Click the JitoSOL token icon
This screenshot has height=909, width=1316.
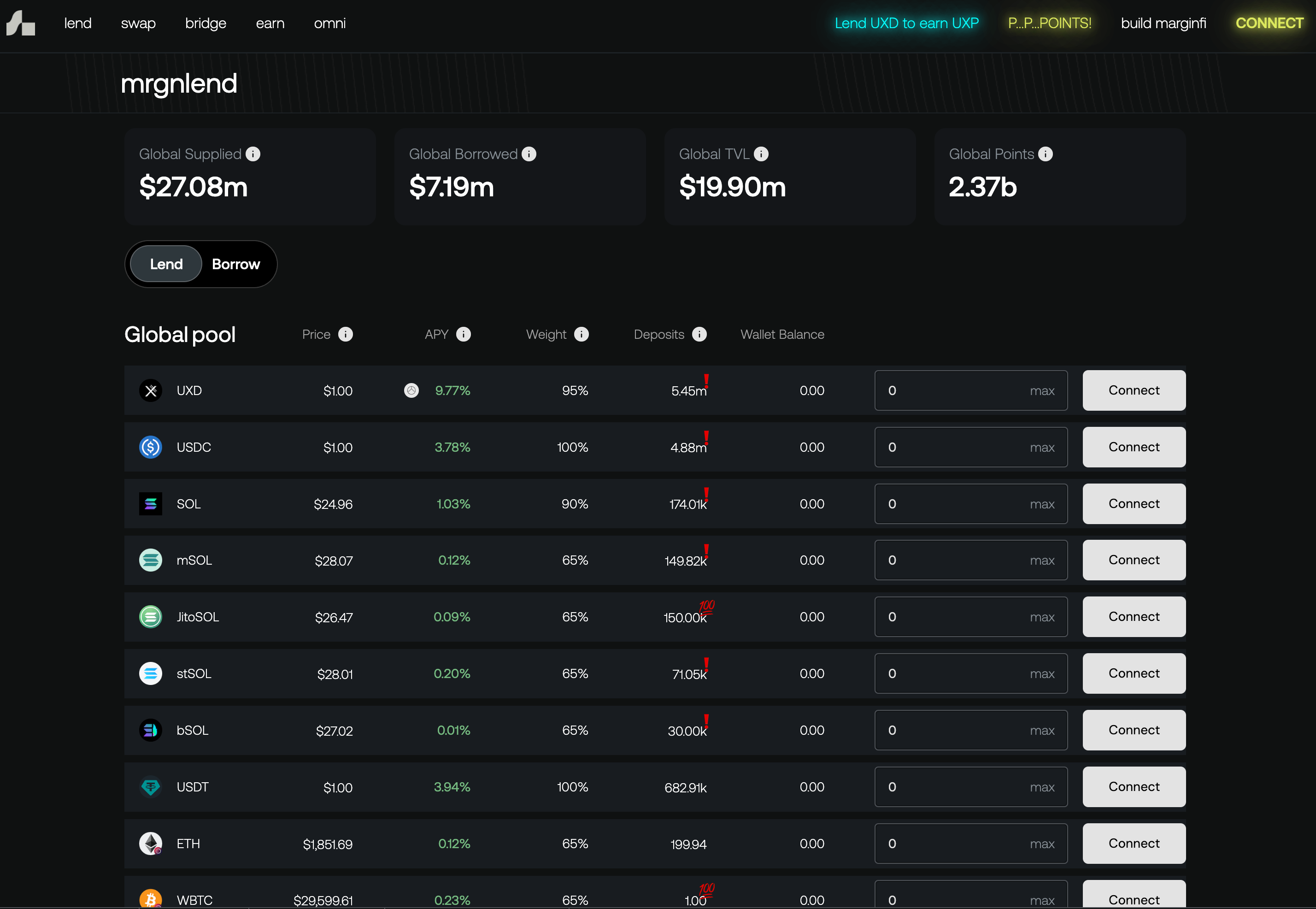click(x=150, y=616)
